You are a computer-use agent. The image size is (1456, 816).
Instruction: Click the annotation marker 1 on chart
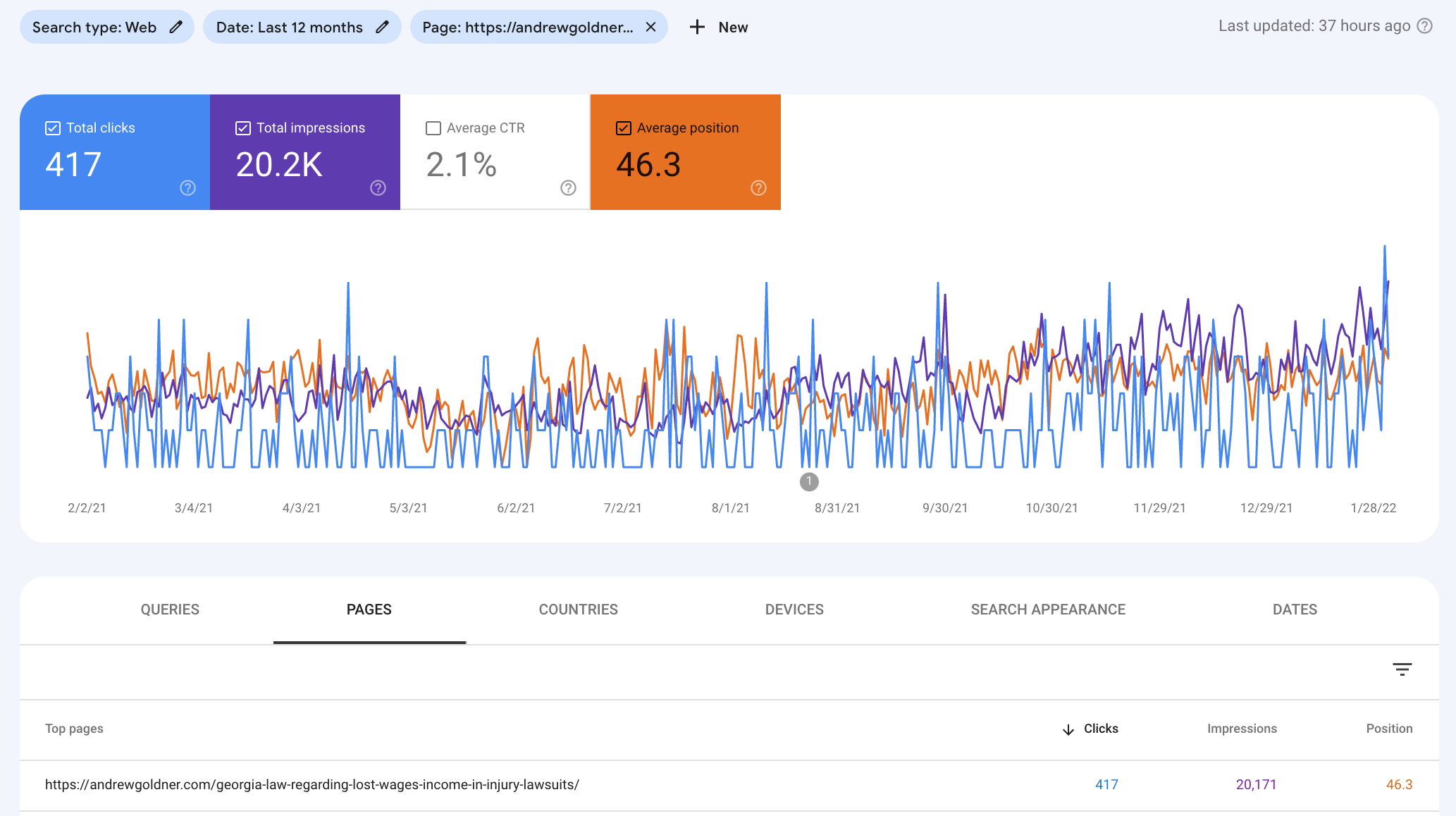809,481
